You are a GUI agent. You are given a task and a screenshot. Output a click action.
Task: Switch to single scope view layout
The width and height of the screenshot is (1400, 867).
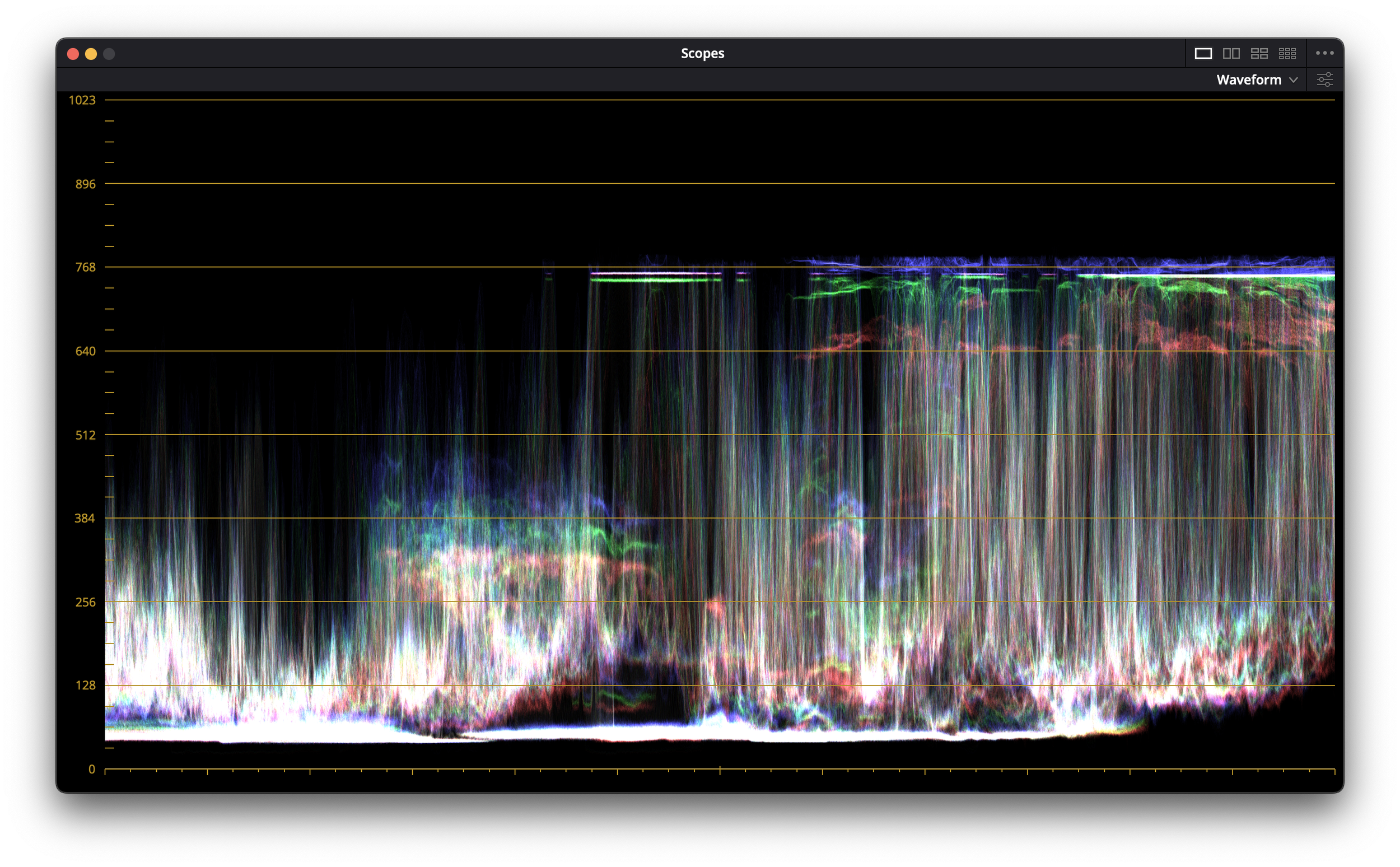1203,53
